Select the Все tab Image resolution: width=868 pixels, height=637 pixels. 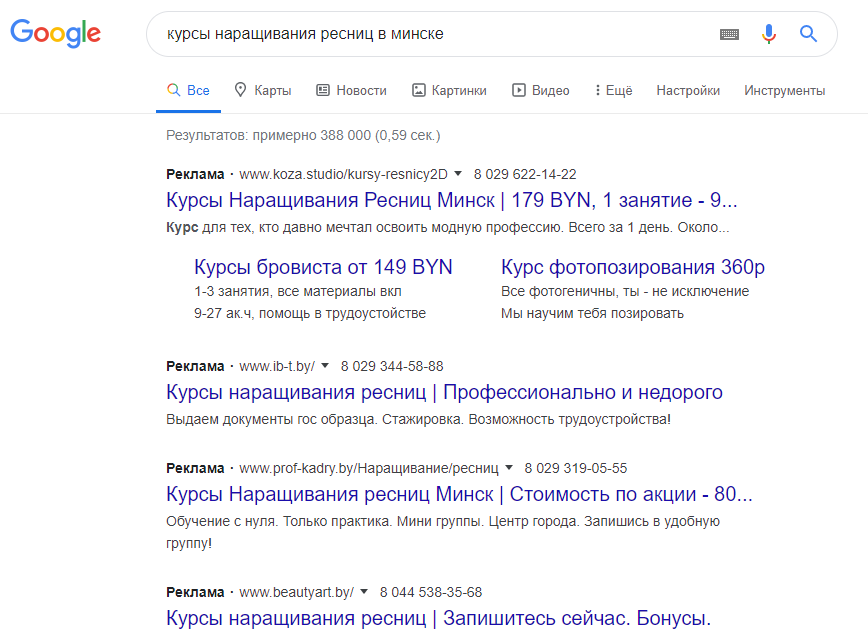tap(188, 90)
